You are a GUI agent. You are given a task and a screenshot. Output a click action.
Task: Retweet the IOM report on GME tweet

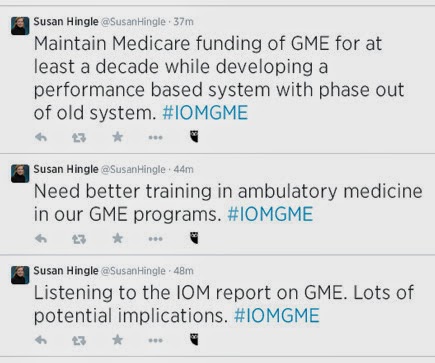(79, 340)
